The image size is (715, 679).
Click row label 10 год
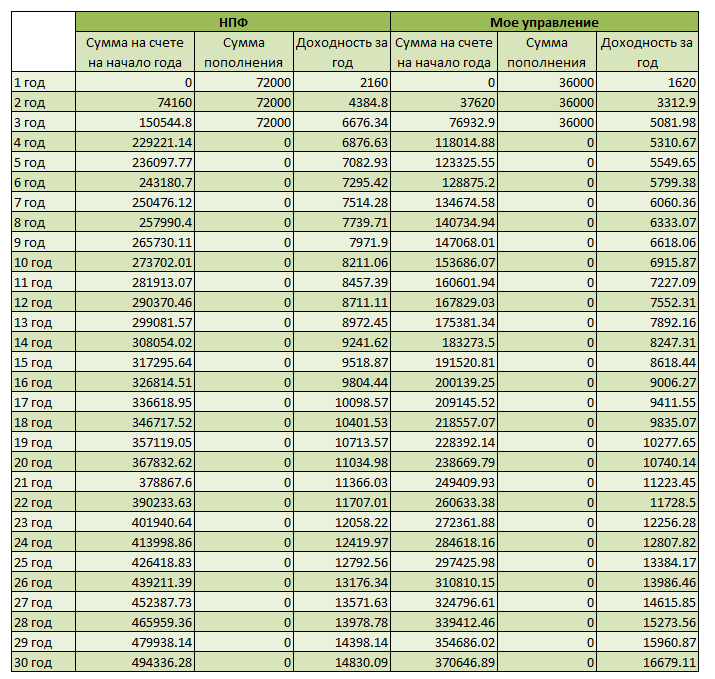click(x=43, y=262)
